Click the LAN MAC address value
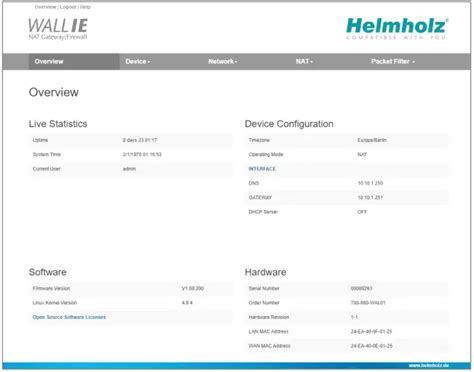 pyautogui.click(x=371, y=332)
